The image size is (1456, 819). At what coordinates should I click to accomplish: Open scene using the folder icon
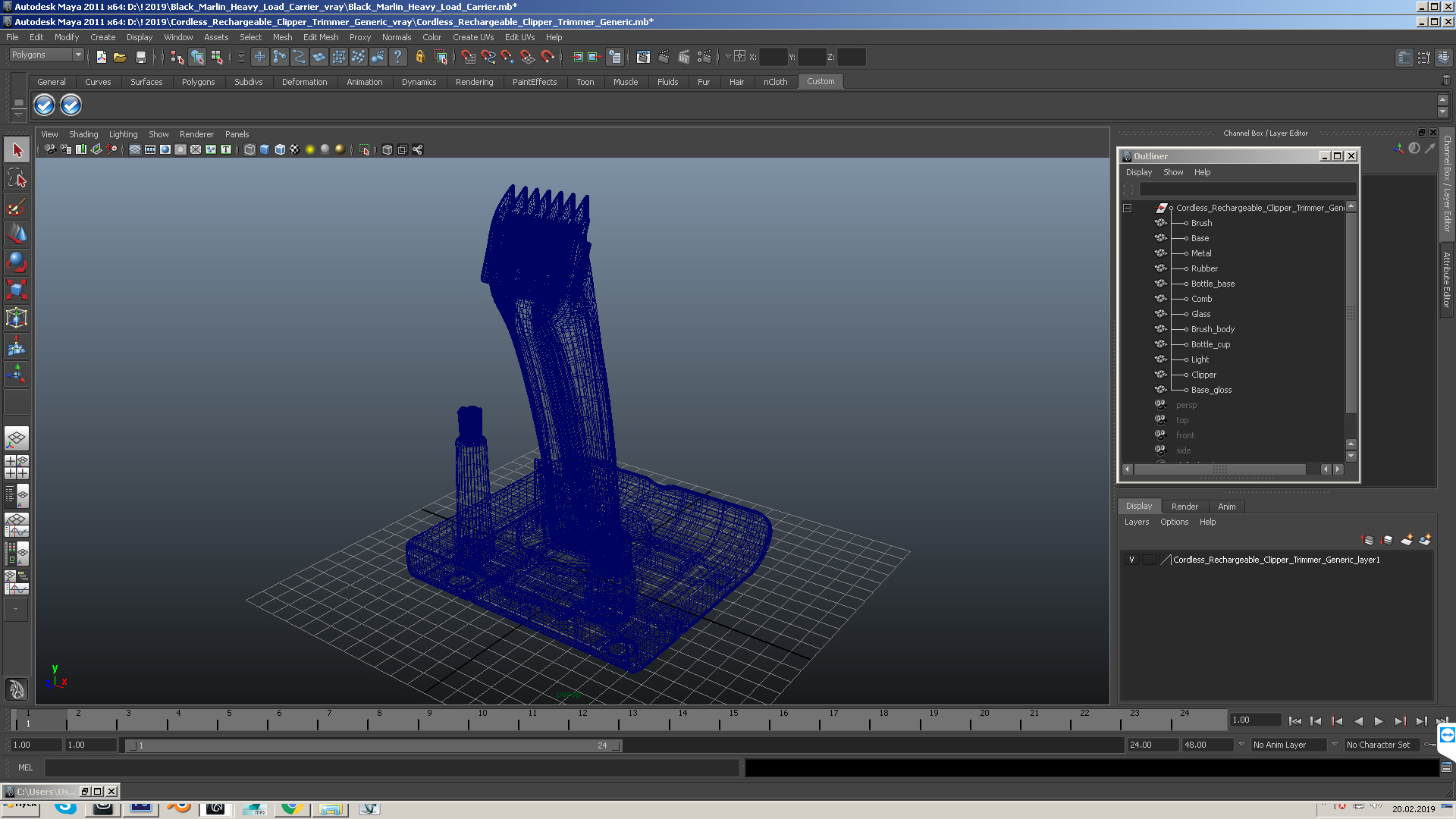(120, 57)
